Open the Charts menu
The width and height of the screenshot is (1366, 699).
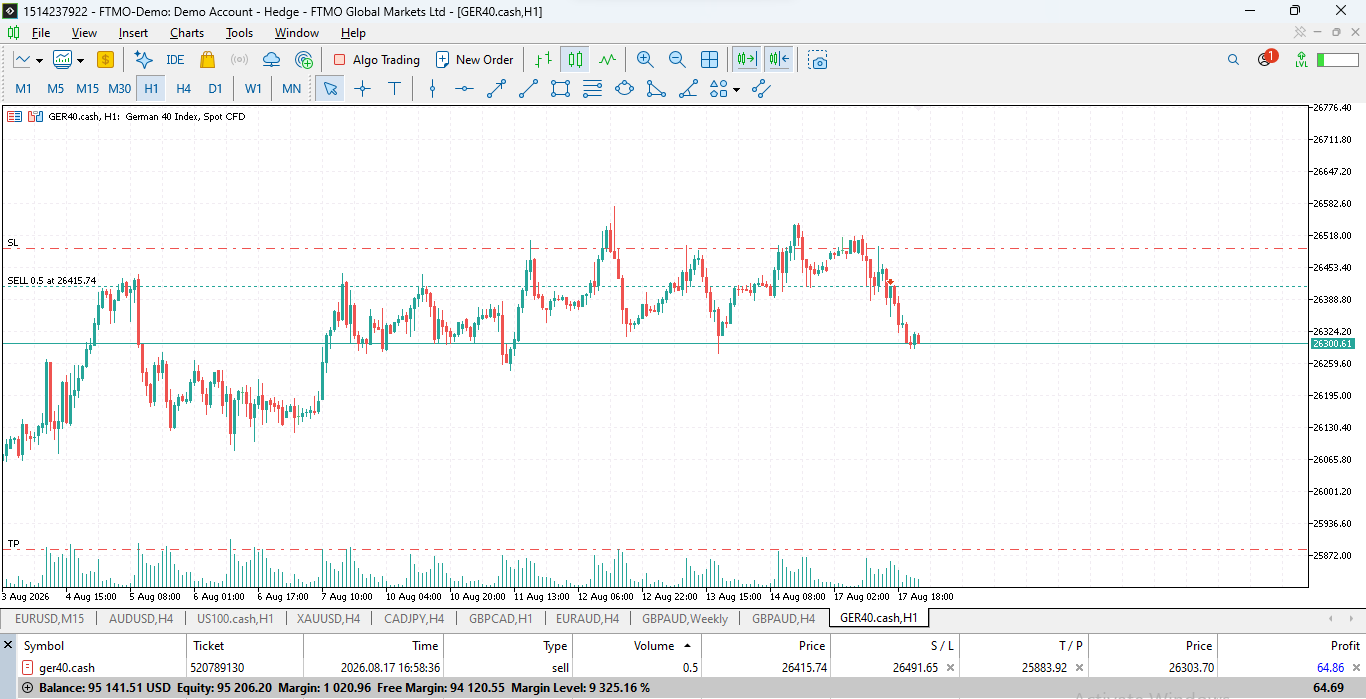(x=187, y=33)
